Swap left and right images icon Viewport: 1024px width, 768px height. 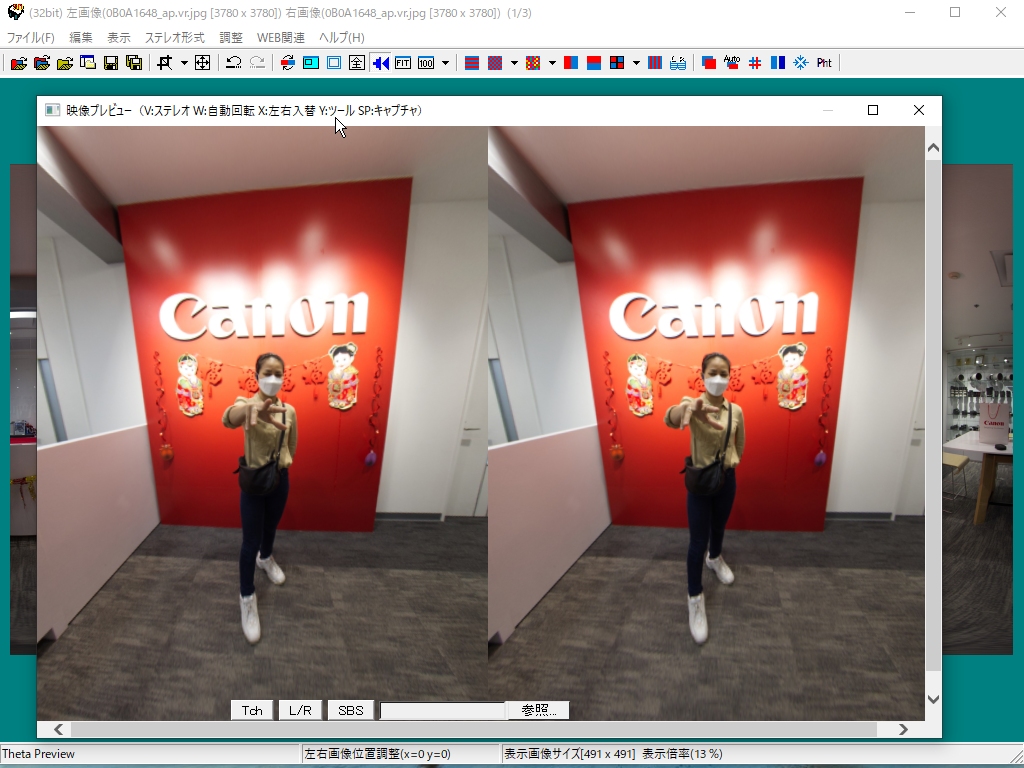coord(287,63)
